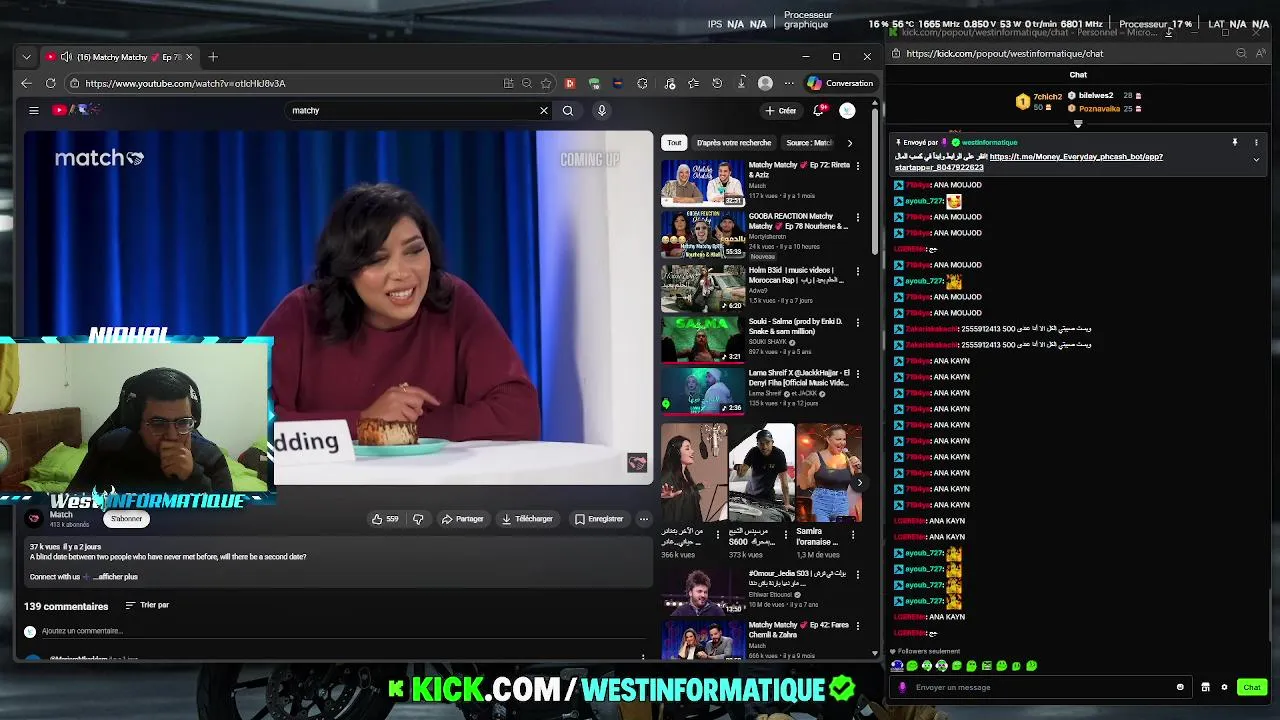
Task: Open Trier par comments sort dropdown
Action: pos(147,605)
